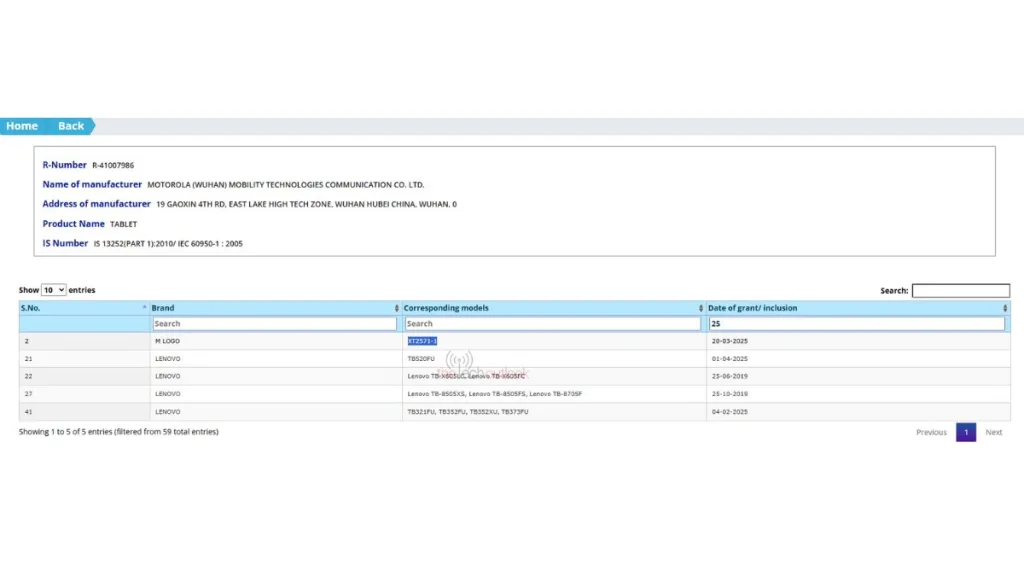Image resolution: width=1024 pixels, height=576 pixels.
Task: Click the Brand column search filter box
Action: (x=275, y=324)
